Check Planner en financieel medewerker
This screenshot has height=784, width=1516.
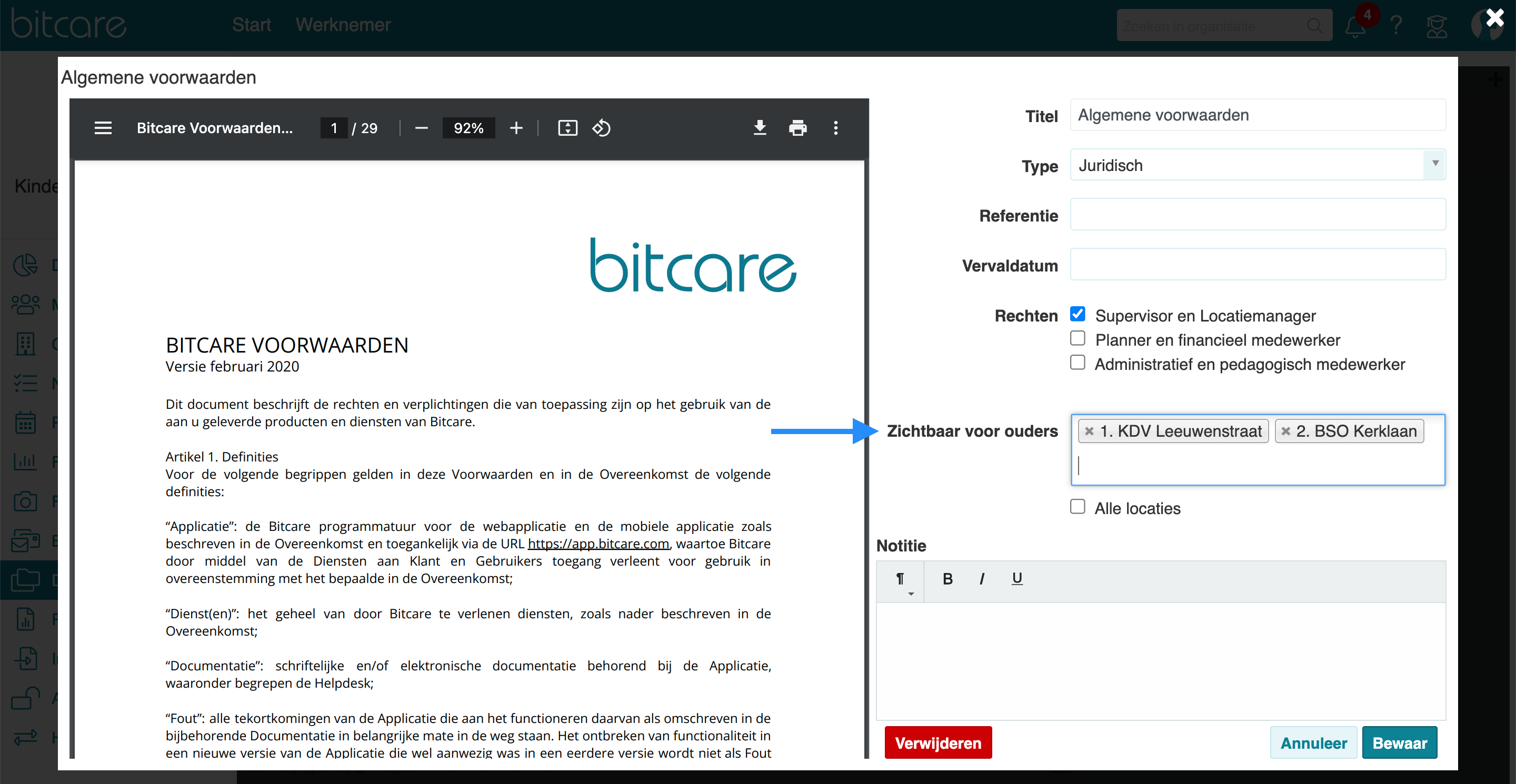click(x=1078, y=338)
